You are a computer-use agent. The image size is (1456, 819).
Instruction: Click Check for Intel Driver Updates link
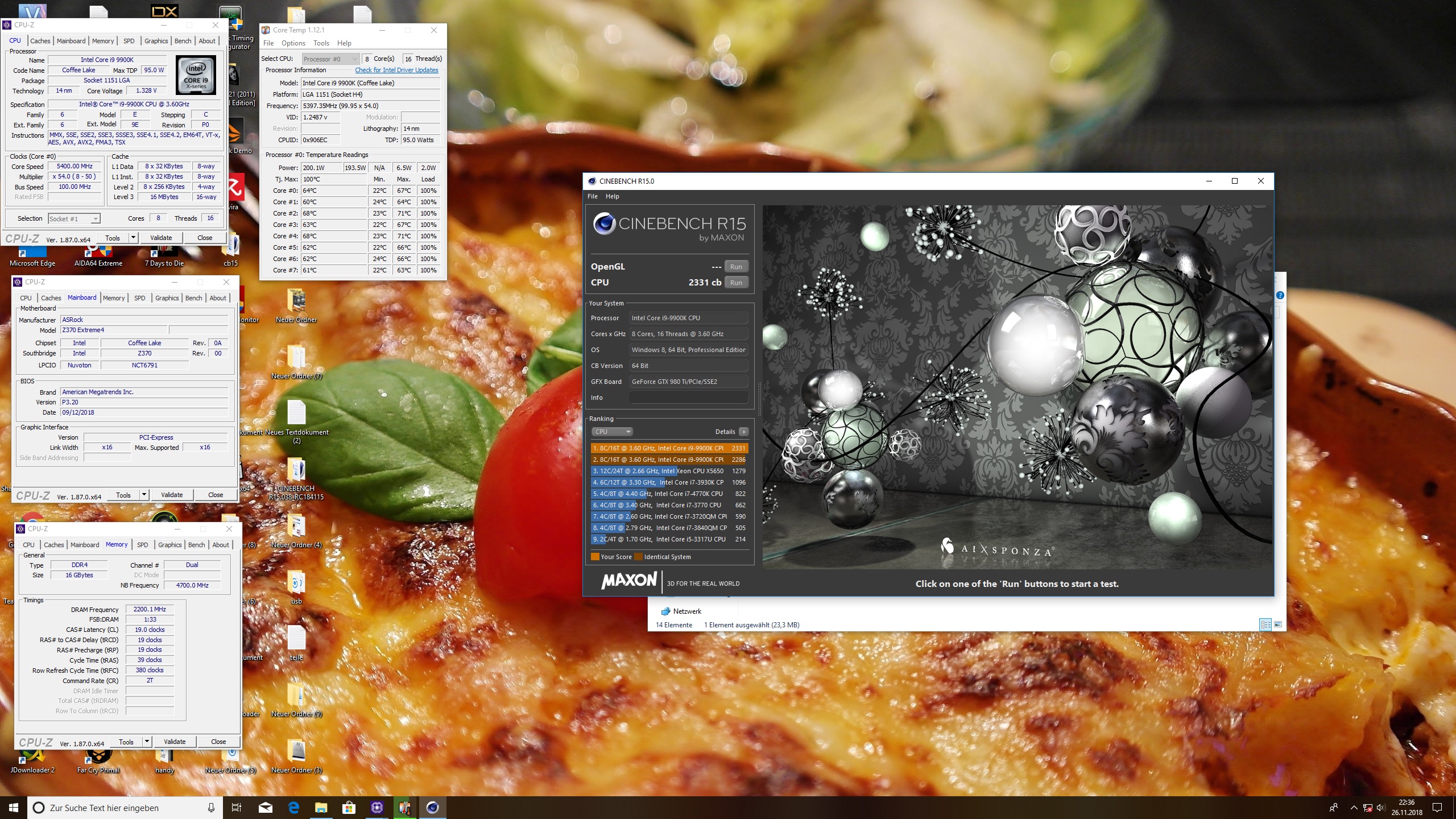click(x=396, y=71)
